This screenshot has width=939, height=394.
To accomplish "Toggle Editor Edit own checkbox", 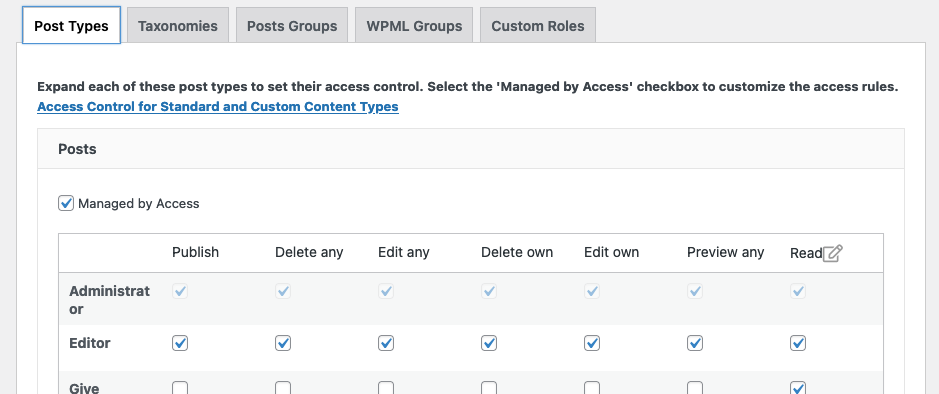I will (x=592, y=343).
